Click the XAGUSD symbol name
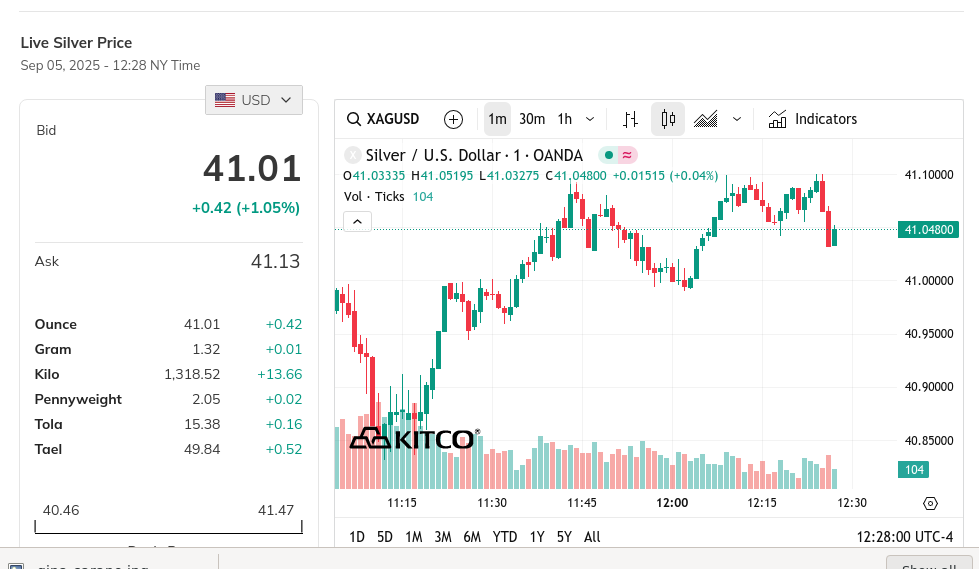 click(x=393, y=119)
